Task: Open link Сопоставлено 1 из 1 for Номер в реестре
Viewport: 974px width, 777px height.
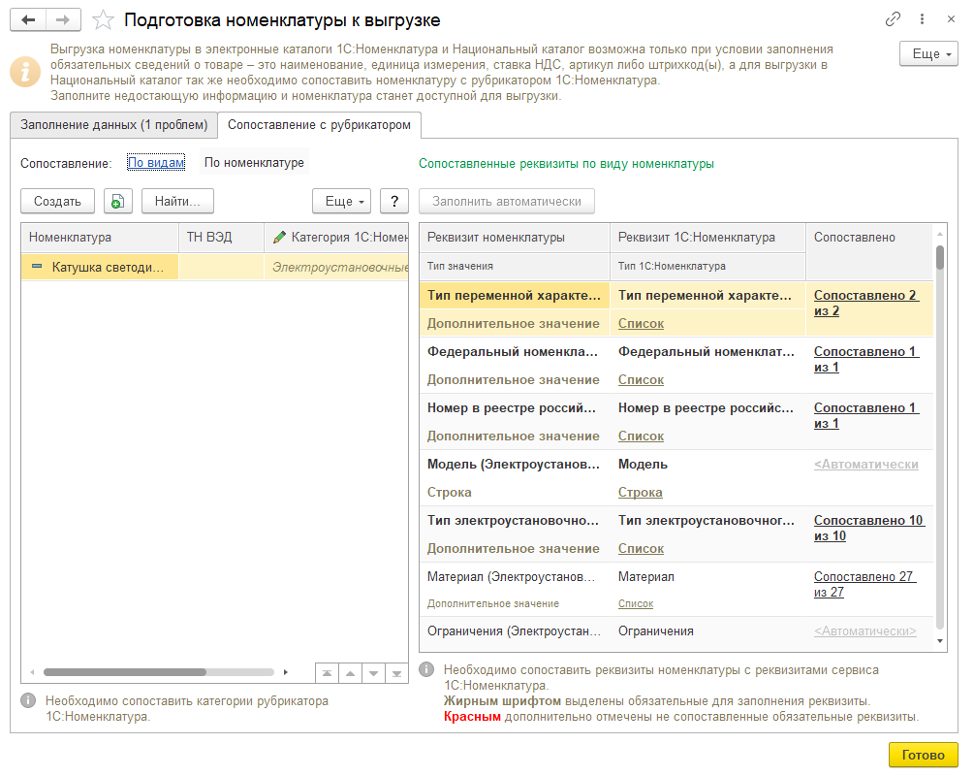Action: coord(865,416)
